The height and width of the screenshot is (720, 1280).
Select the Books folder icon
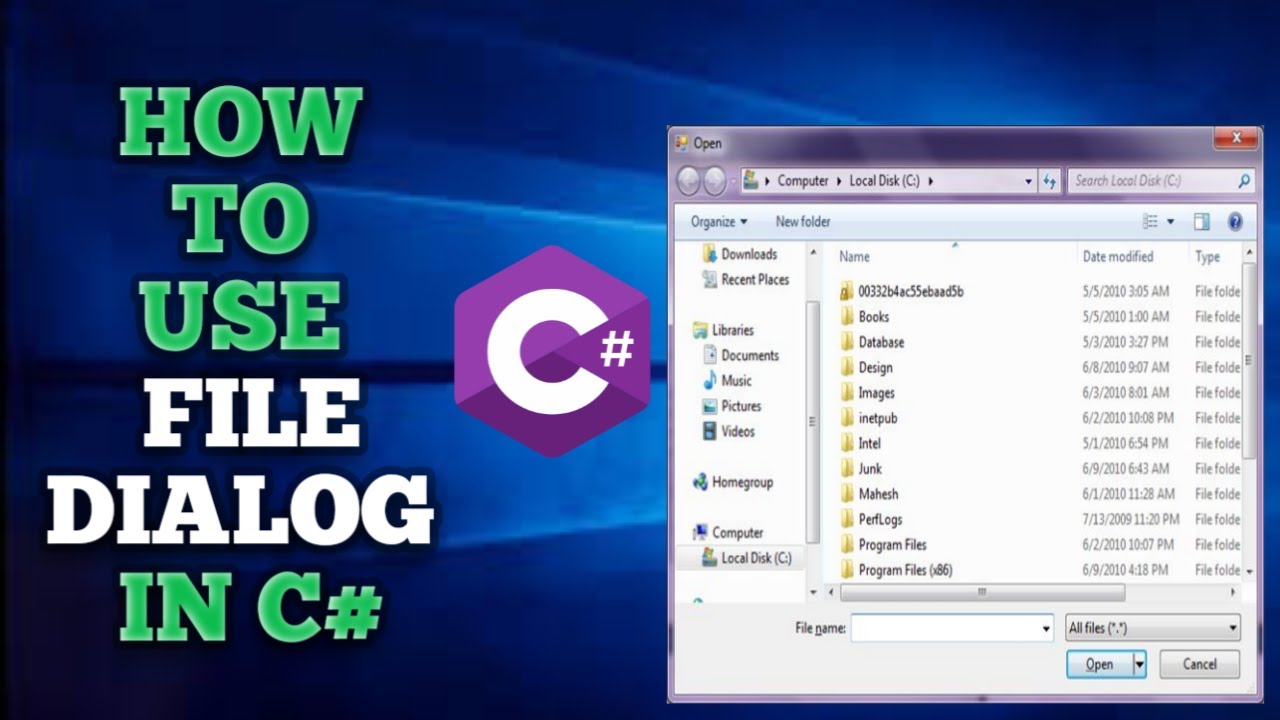point(846,317)
